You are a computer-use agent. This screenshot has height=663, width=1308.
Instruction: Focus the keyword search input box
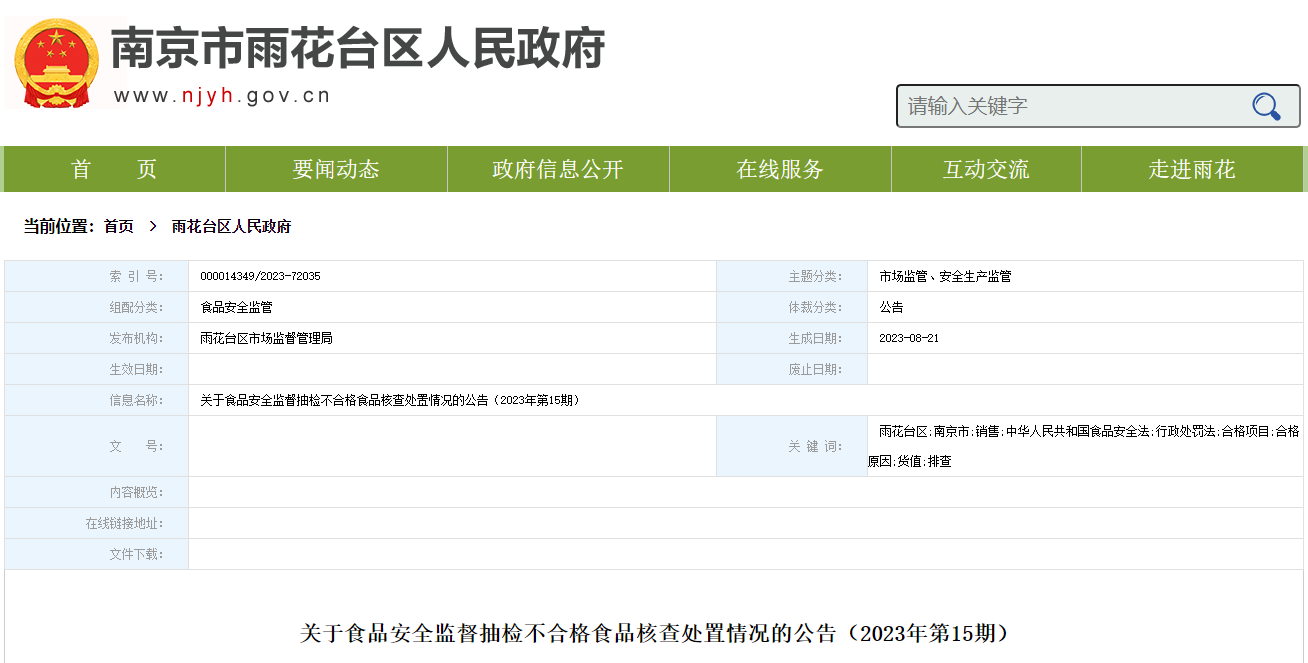pyautogui.click(x=1070, y=106)
